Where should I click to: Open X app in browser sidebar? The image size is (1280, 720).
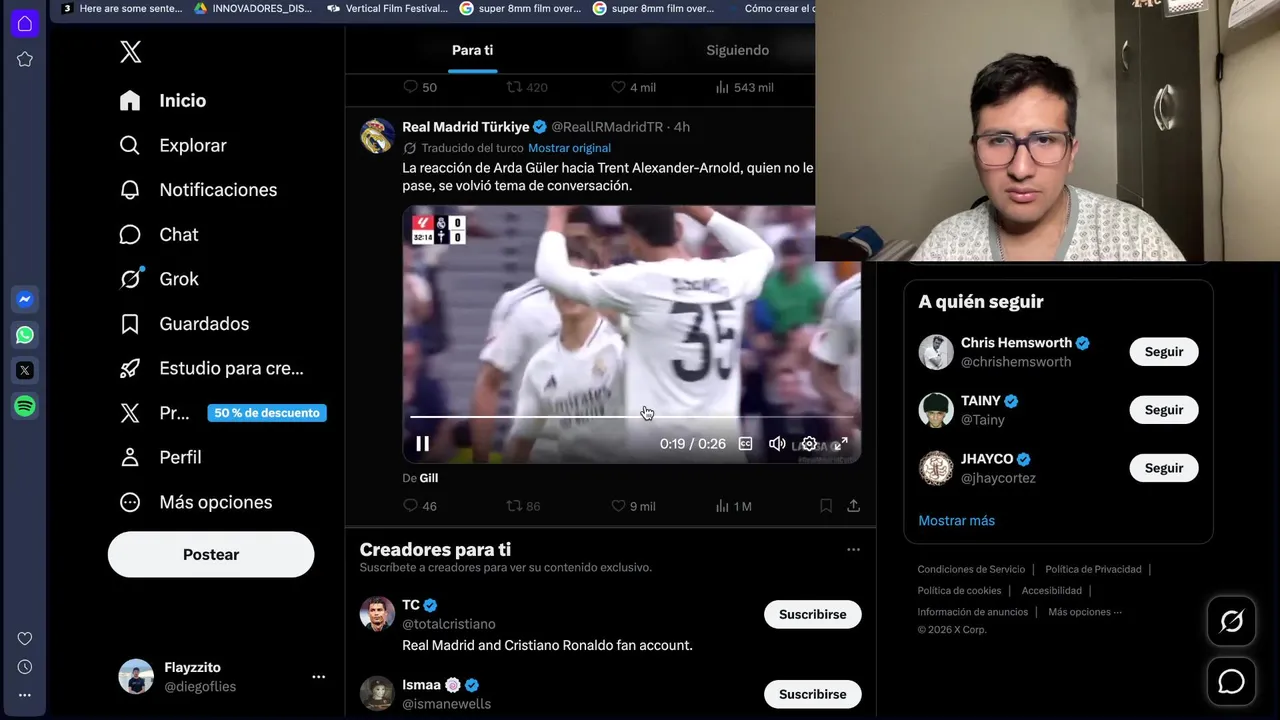pos(25,370)
